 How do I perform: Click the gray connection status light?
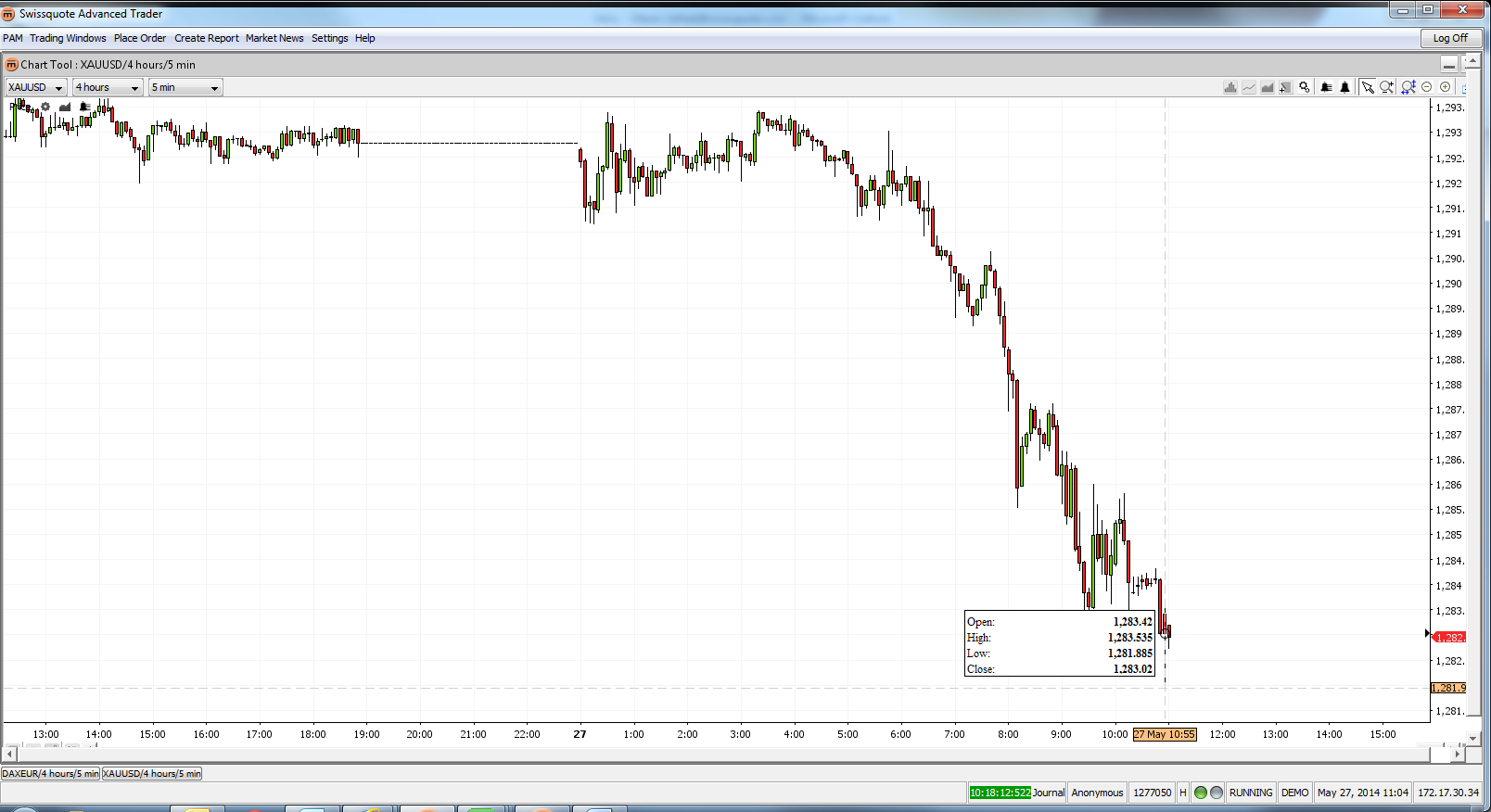[1217, 793]
